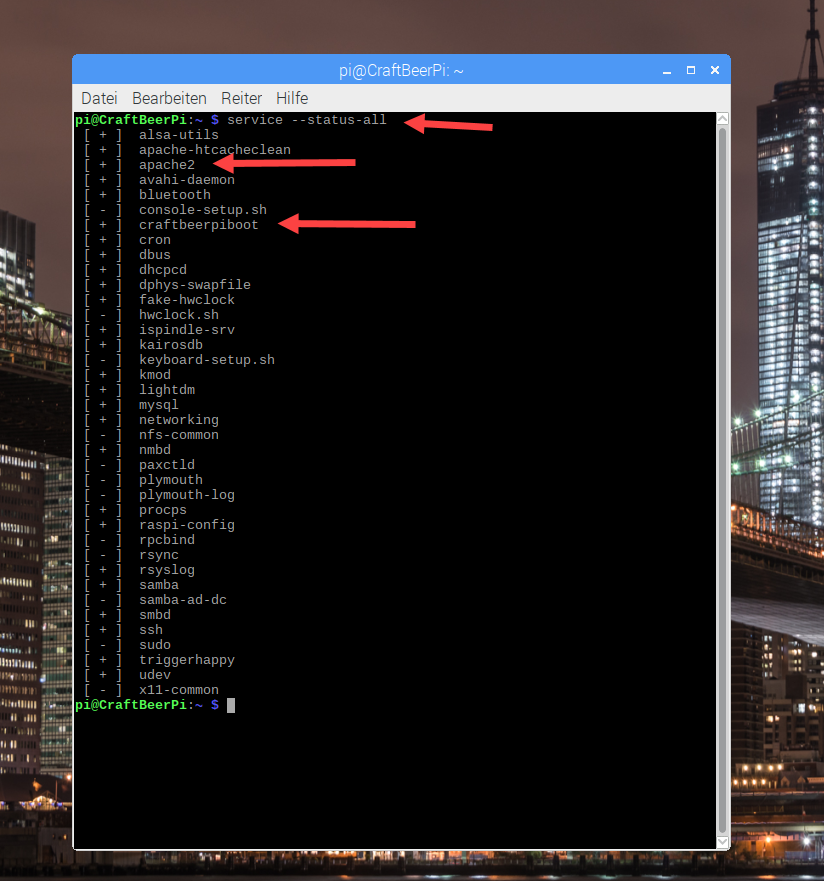This screenshot has width=824, height=881.
Task: Click the typed 'service --status-all' command
Action: point(306,120)
